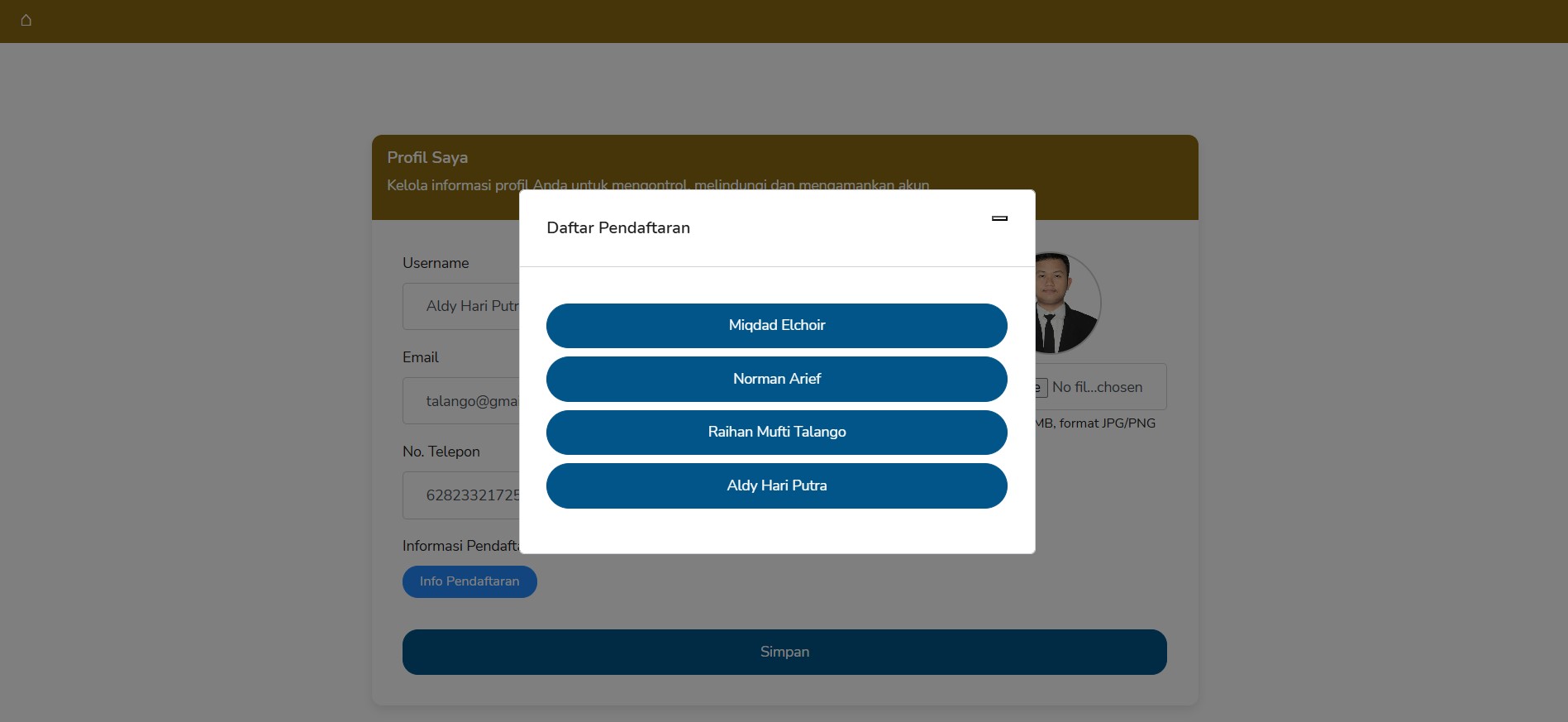1568x722 pixels.
Task: Select the No. Telepon input box
Action: pyautogui.click(x=461, y=495)
